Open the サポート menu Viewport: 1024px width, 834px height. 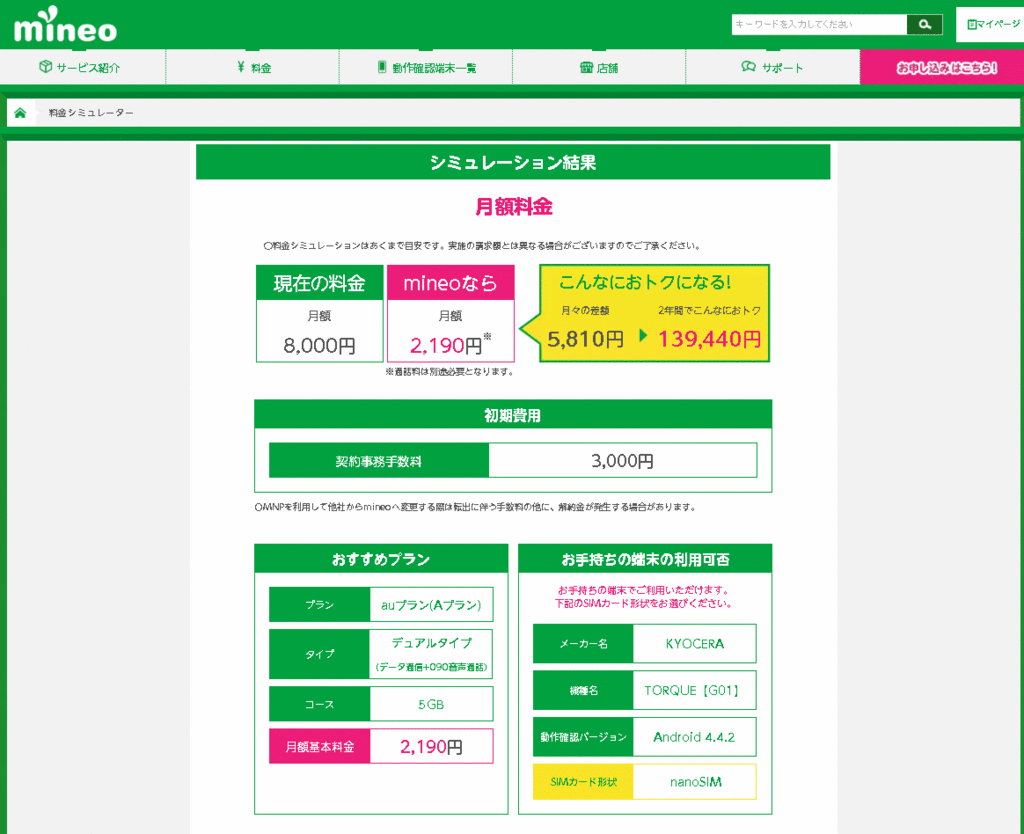pyautogui.click(x=773, y=67)
